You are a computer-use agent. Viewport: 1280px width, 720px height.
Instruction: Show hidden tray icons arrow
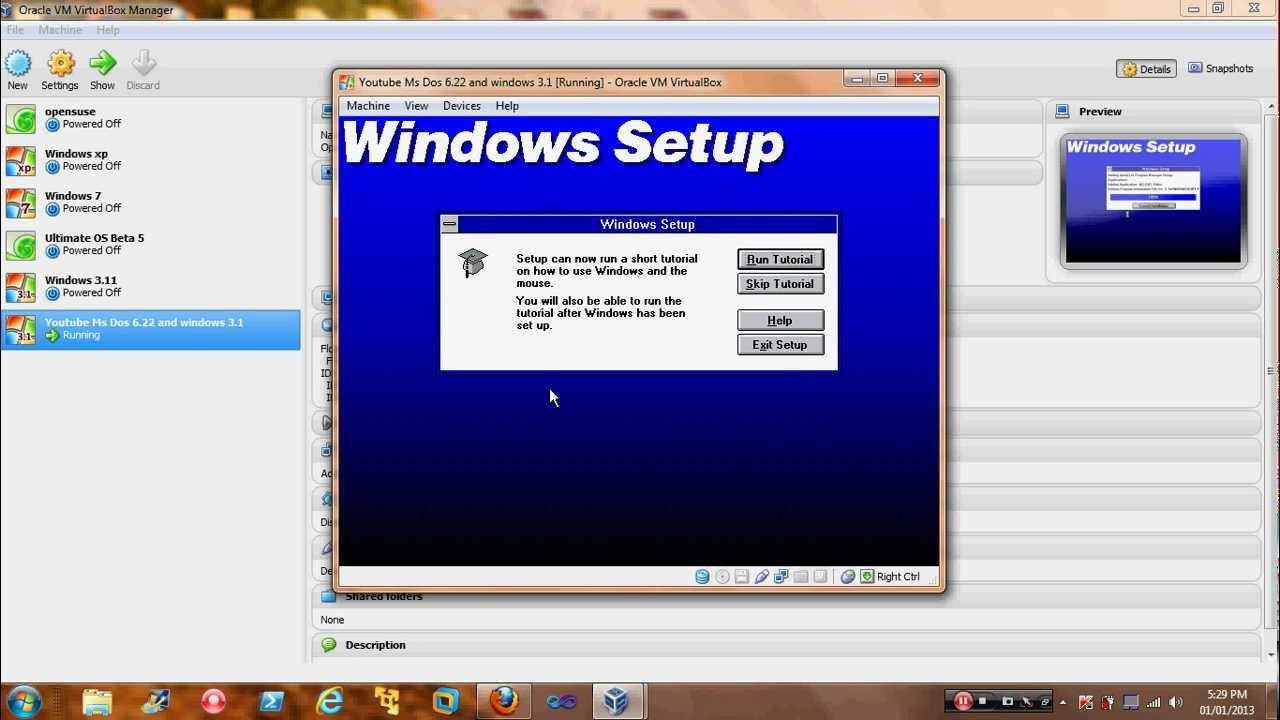tap(1062, 702)
